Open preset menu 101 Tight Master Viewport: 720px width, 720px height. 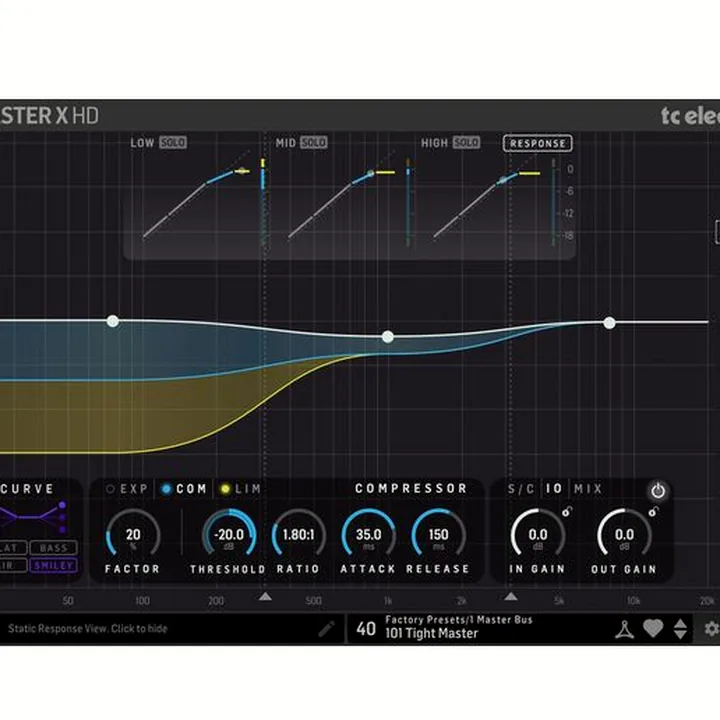(432, 634)
